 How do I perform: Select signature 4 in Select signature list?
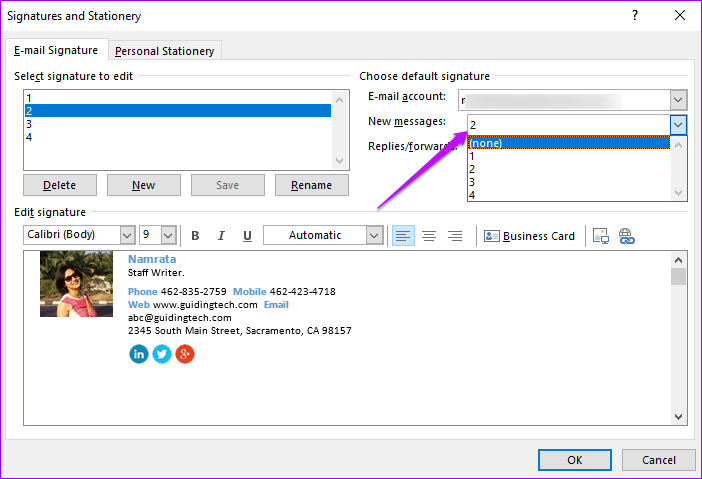tap(178, 137)
